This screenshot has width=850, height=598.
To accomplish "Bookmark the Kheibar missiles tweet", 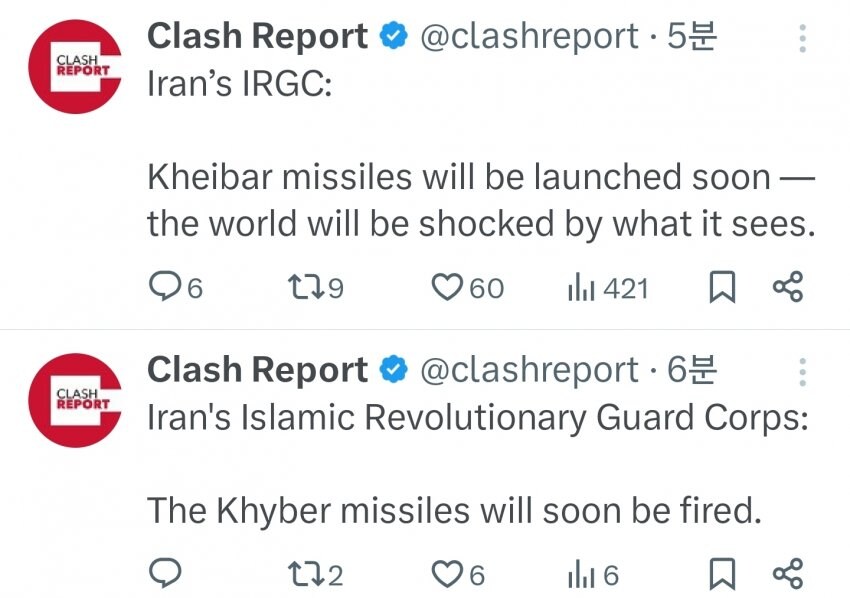I will [x=722, y=288].
